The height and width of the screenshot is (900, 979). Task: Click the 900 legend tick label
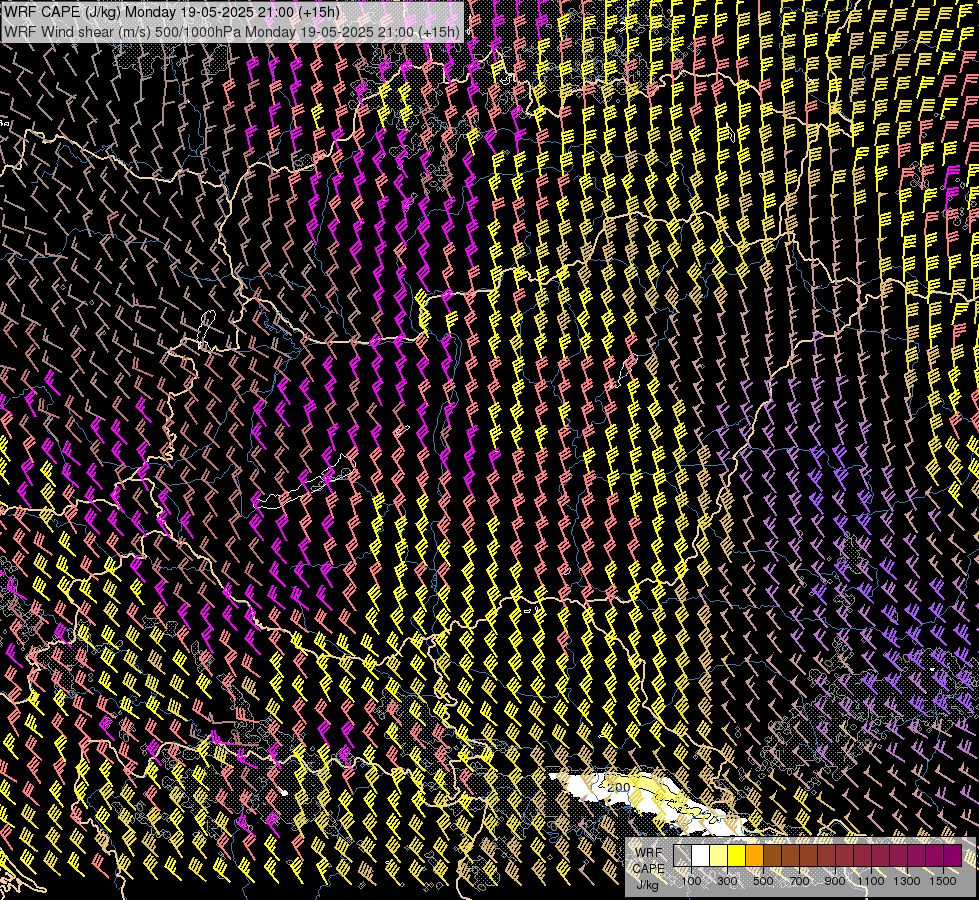click(x=835, y=881)
